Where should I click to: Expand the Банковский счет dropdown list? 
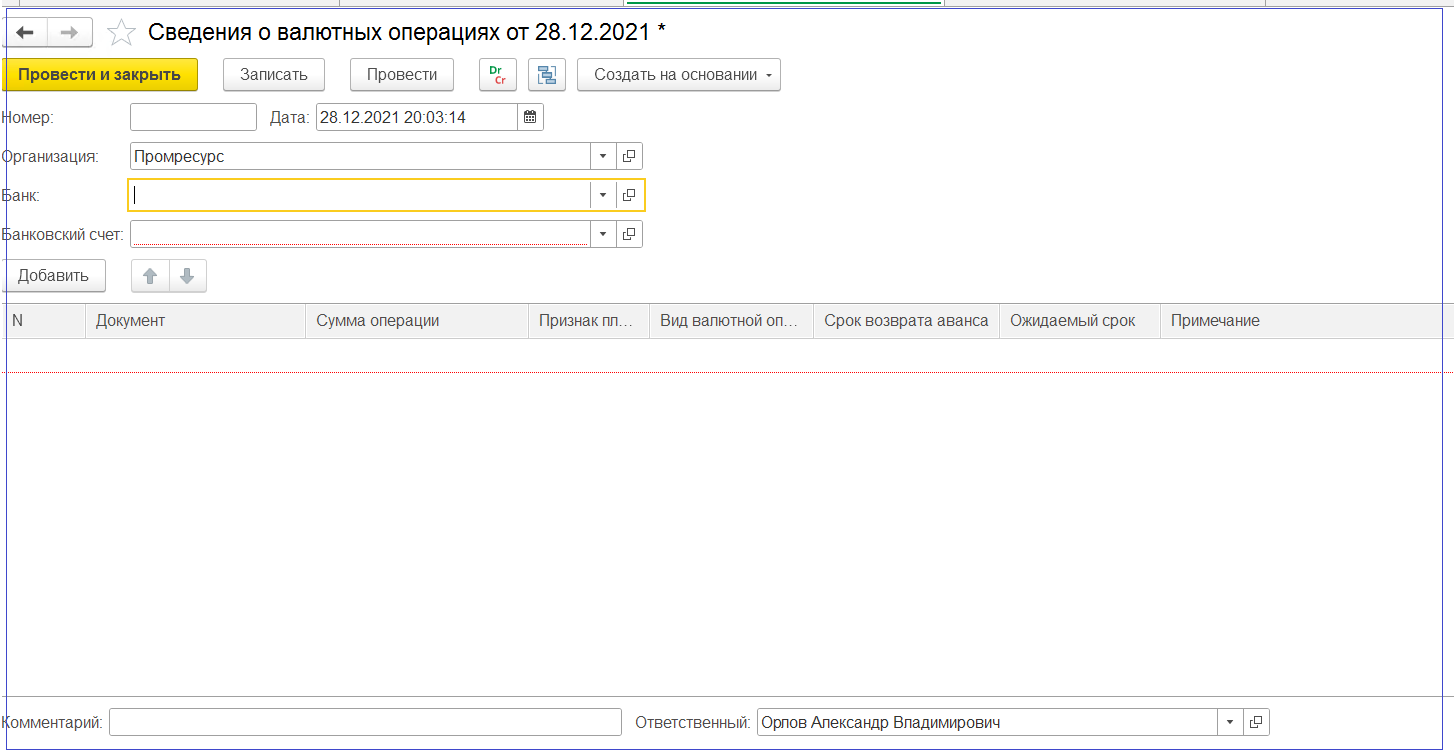(603, 234)
